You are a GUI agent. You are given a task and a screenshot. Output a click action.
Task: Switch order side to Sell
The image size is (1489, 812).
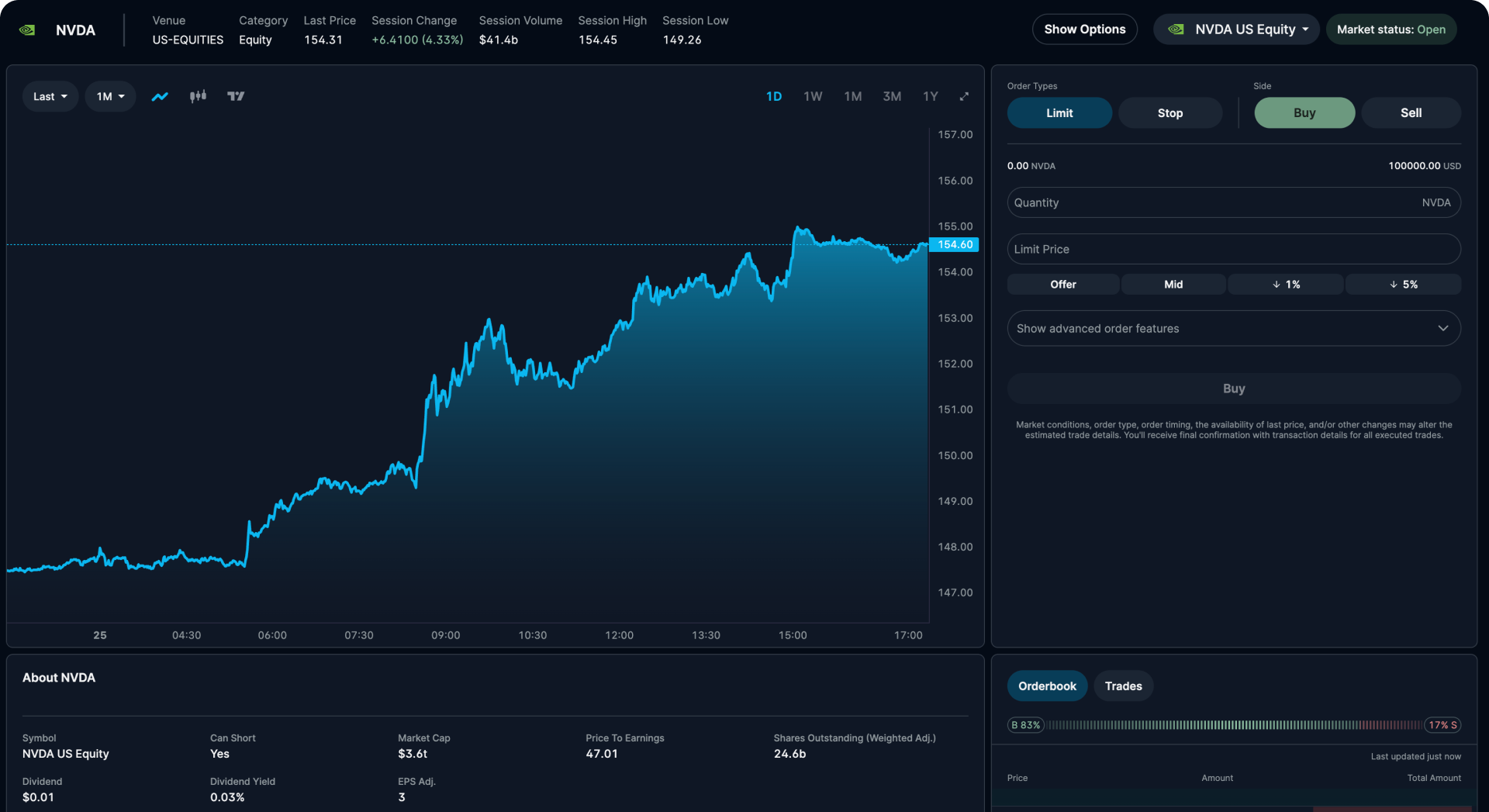click(1411, 112)
